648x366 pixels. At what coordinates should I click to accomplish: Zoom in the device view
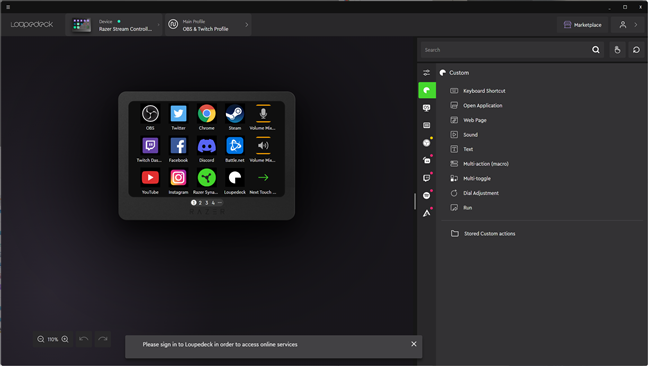click(x=65, y=339)
